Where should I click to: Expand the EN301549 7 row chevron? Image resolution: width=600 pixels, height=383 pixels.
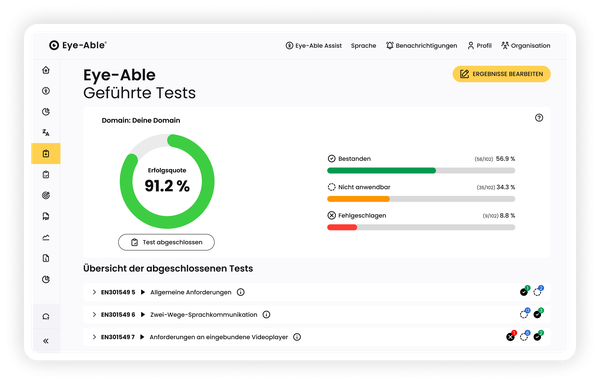(94, 337)
